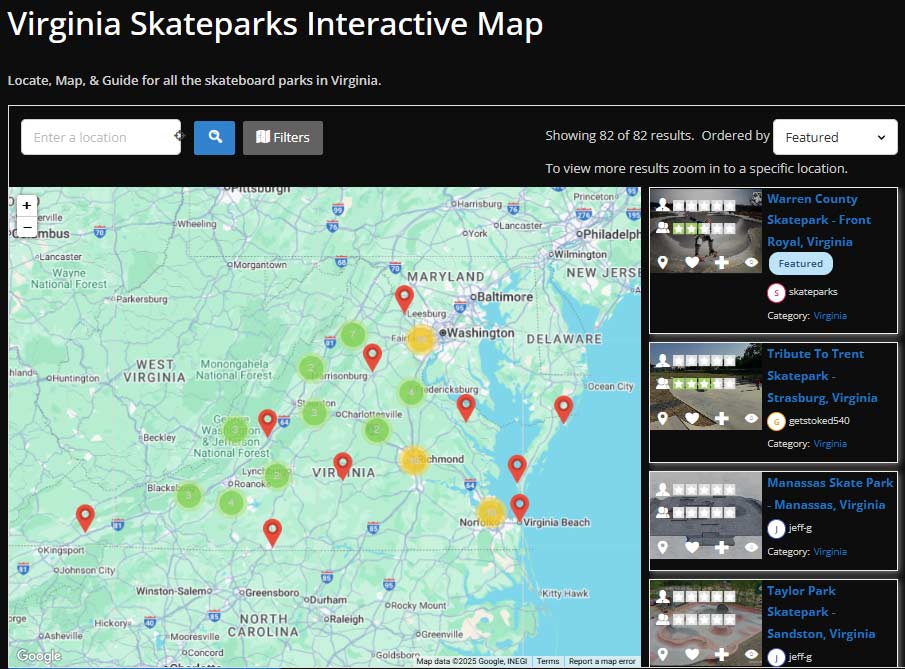Click the location pin icon on Warren County card
The image size is (905, 669).
(662, 262)
